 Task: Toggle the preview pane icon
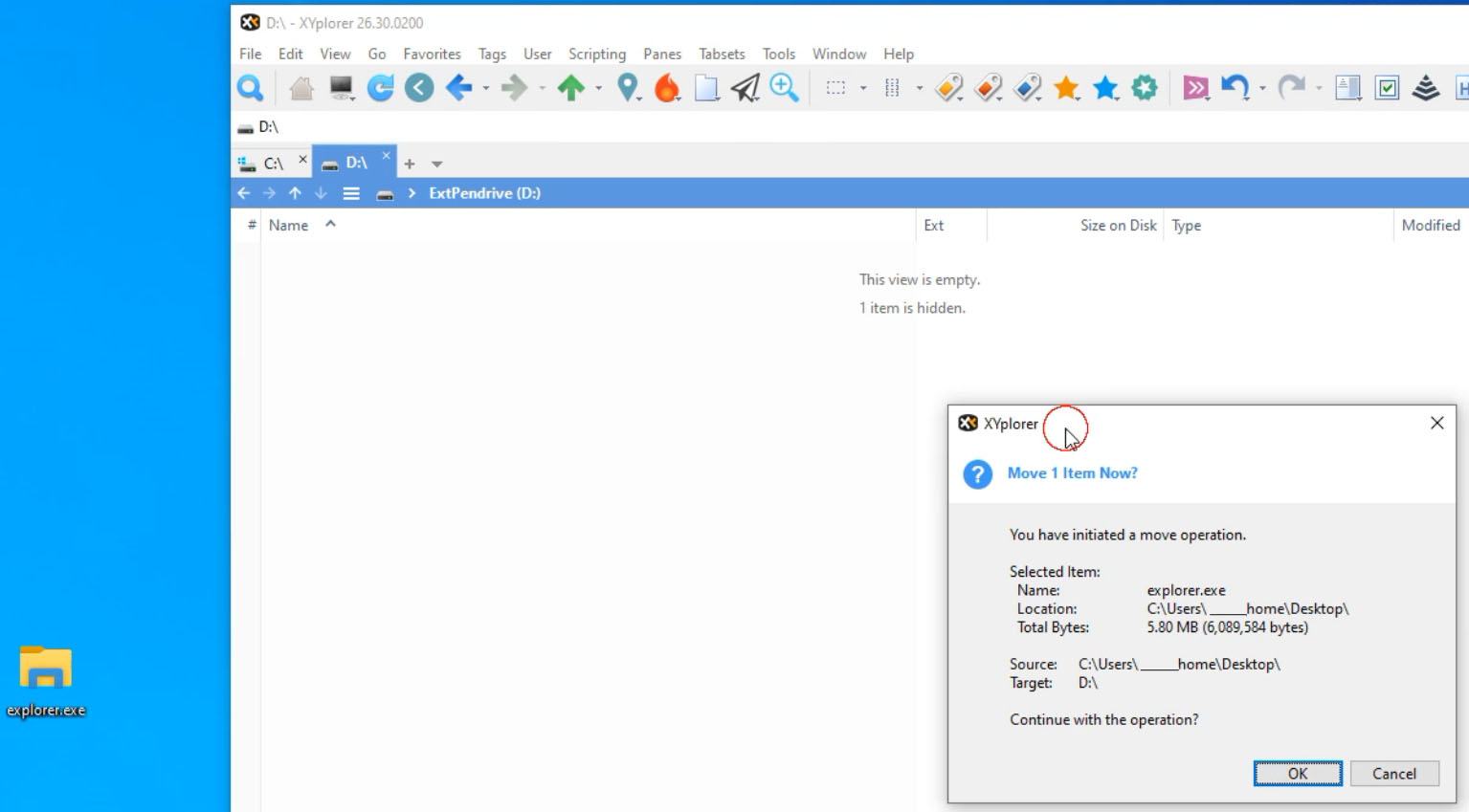click(x=1348, y=87)
